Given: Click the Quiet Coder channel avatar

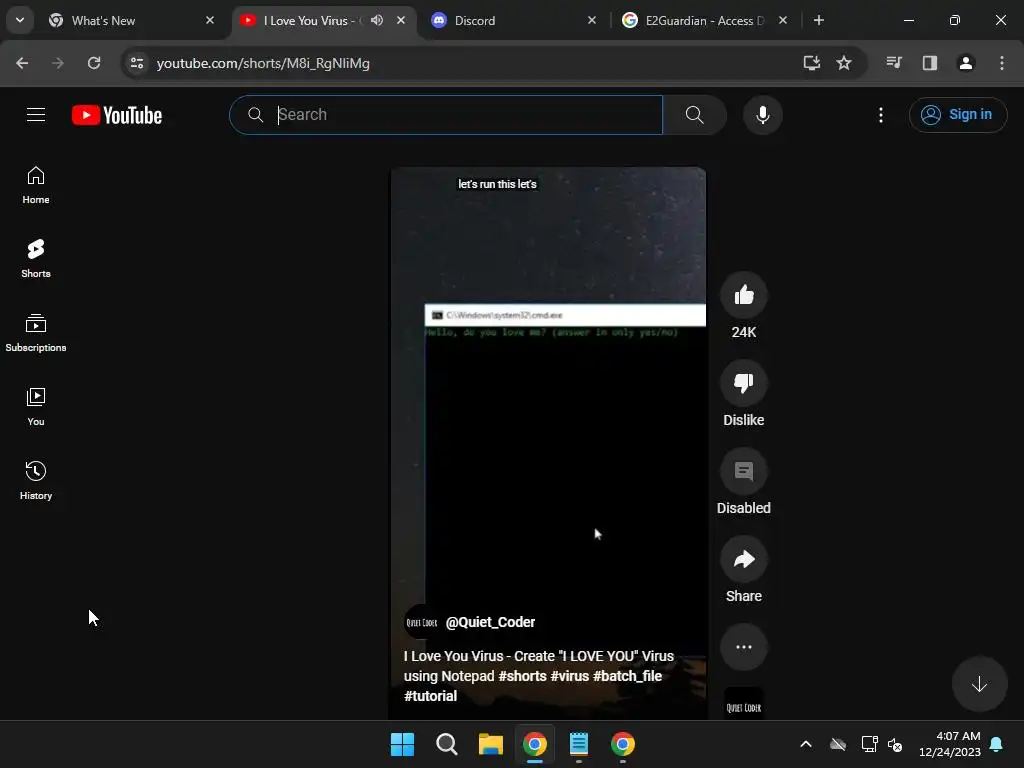Looking at the screenshot, I should (422, 622).
